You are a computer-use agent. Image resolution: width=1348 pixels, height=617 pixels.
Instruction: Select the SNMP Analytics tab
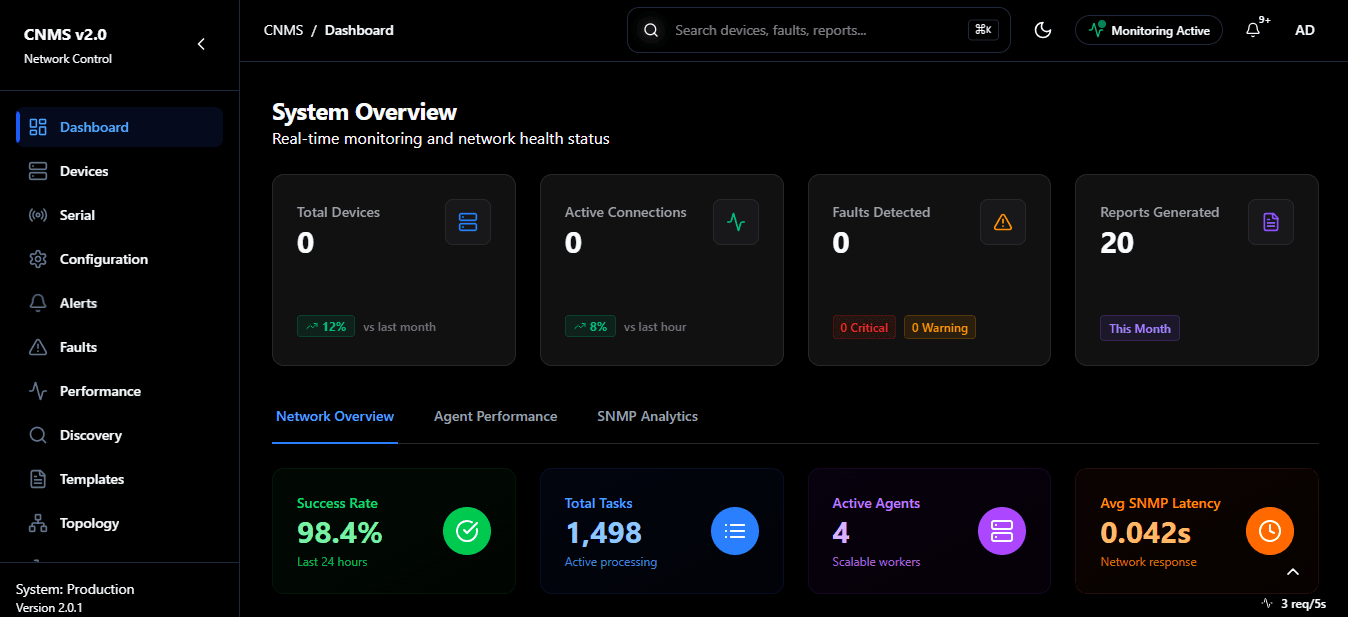click(x=647, y=415)
